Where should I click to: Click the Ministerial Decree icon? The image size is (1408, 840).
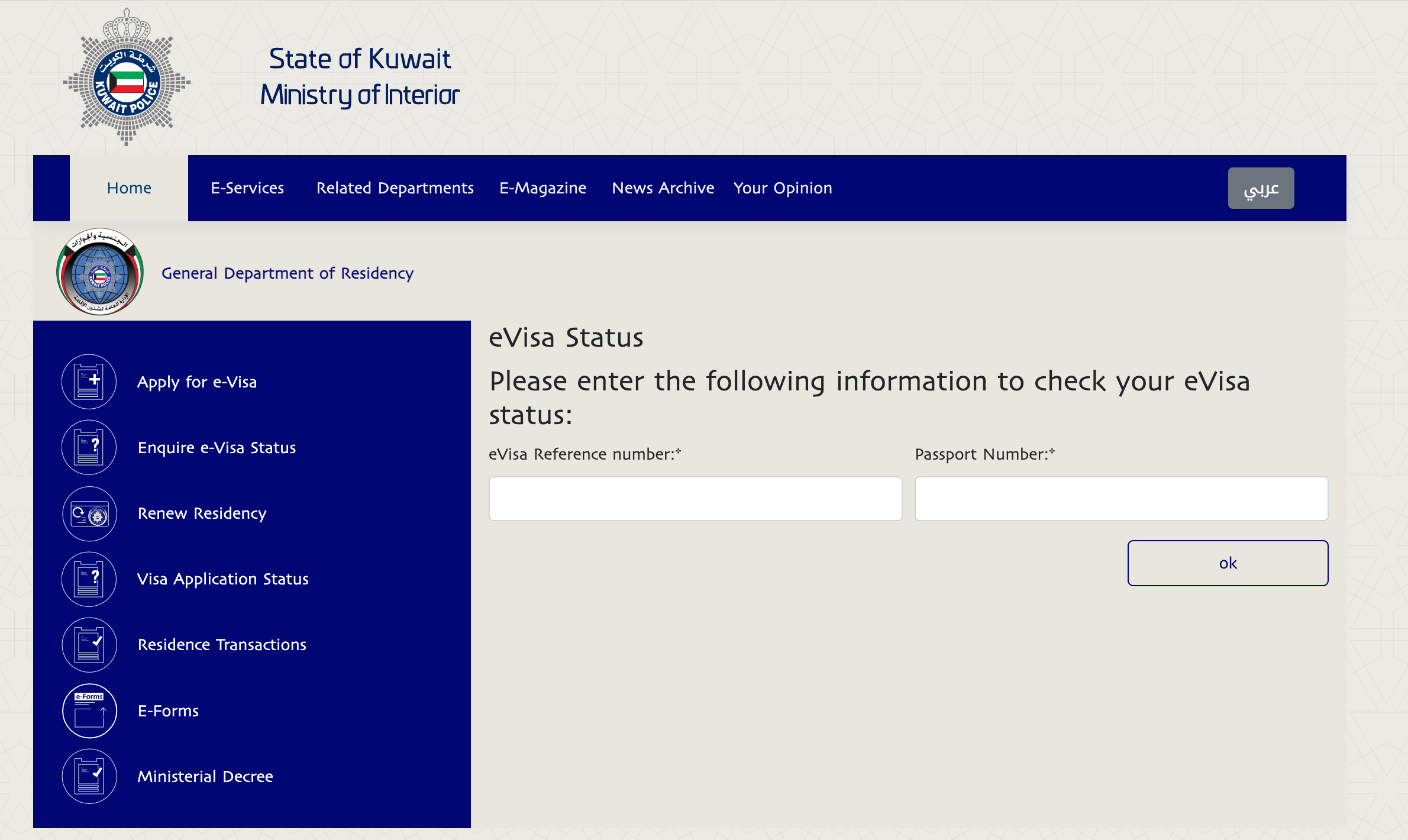click(x=90, y=776)
